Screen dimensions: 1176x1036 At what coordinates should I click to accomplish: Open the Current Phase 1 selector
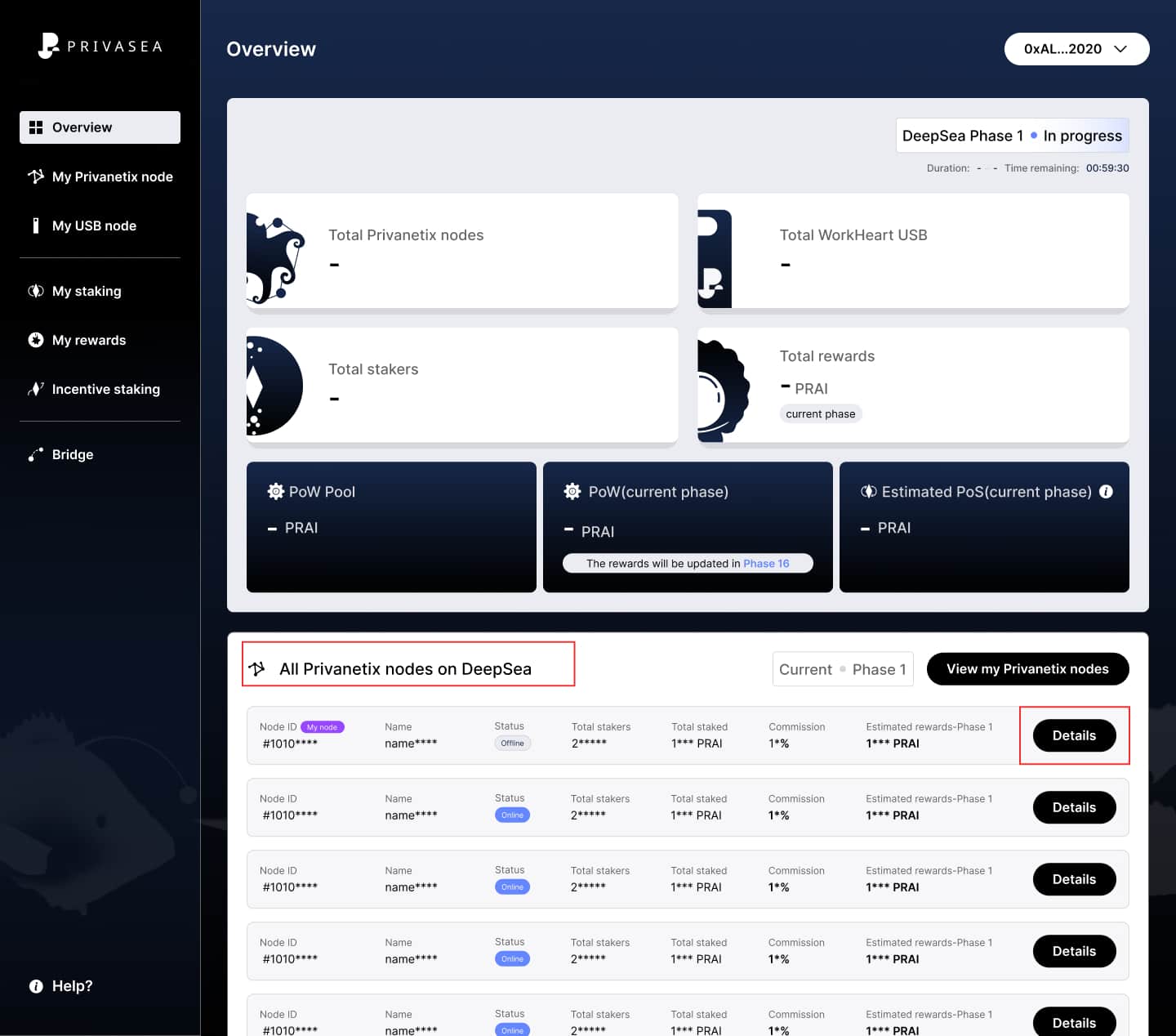click(843, 669)
